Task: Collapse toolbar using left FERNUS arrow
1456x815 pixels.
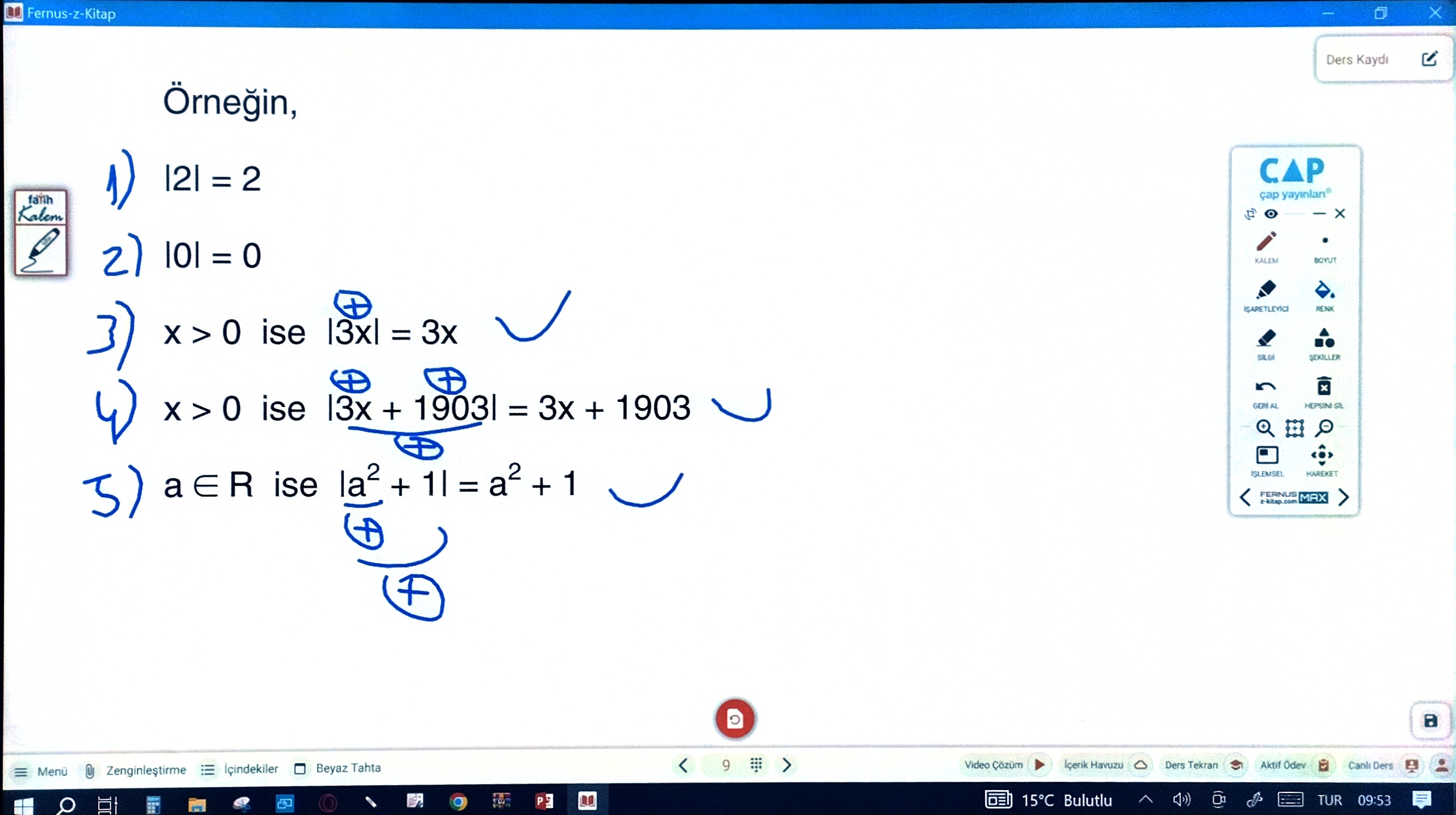Action: (1246, 498)
